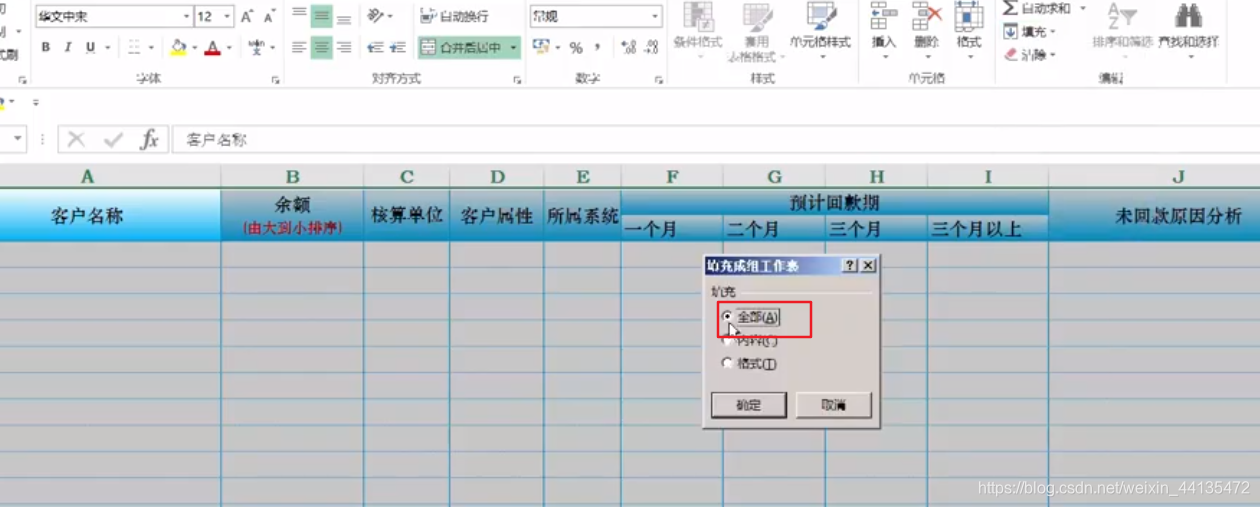Open borders dropdown arrow
The image size is (1260, 507).
pyautogui.click(x=151, y=47)
